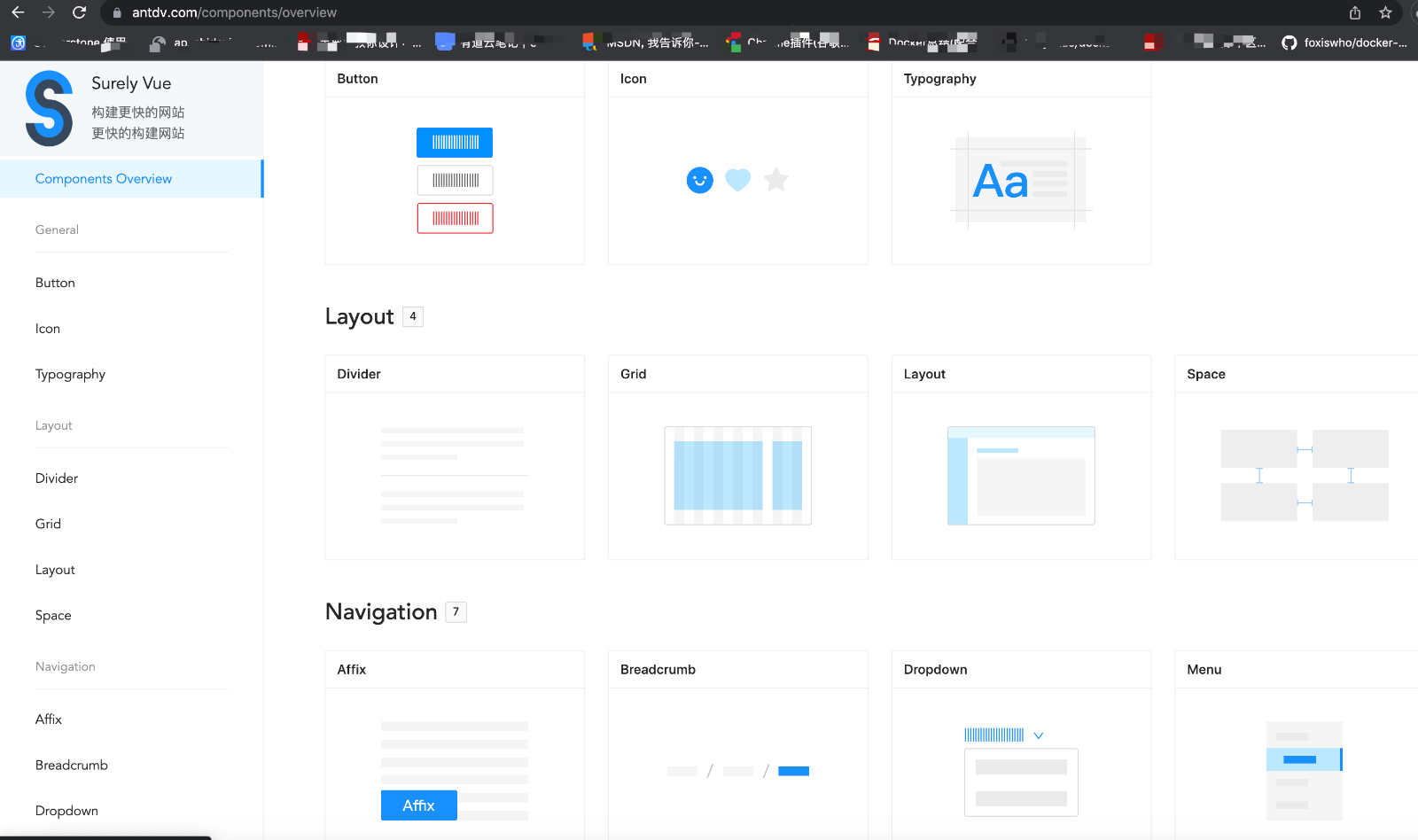This screenshot has width=1418, height=840.
Task: Click the blue smiley face icon
Action: (x=700, y=181)
